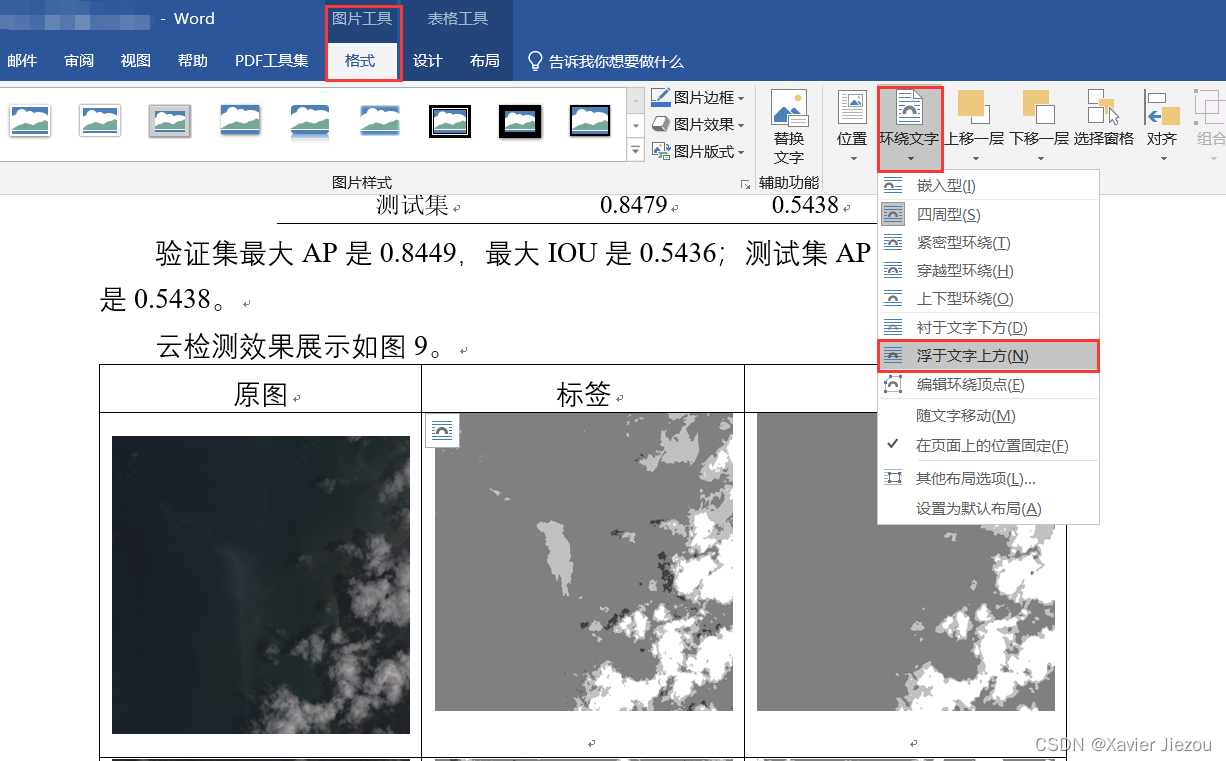Open the PDF工具集 tab
Screen dimensions: 1226x761
click(x=272, y=61)
